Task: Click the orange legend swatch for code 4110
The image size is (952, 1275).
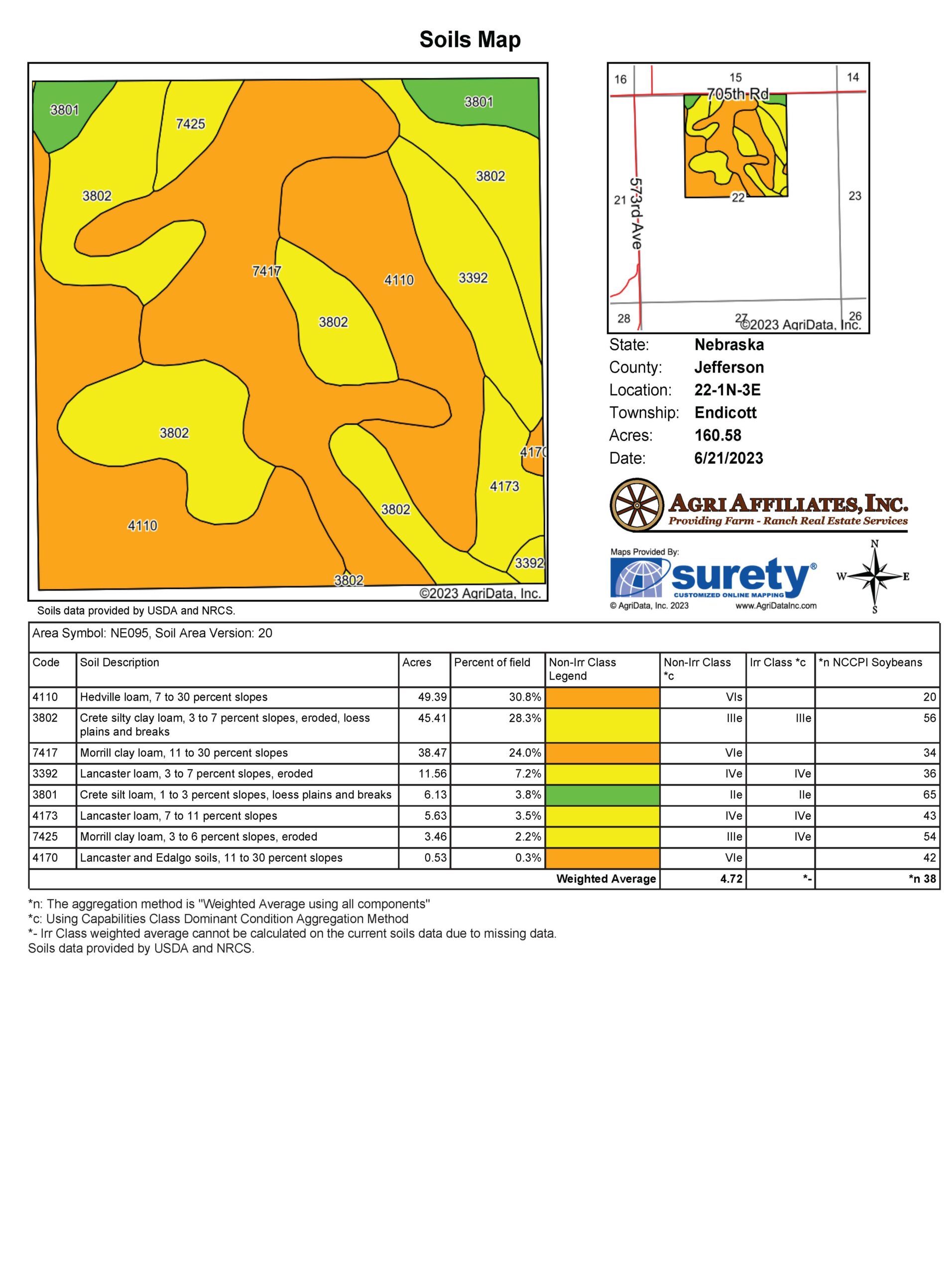Action: pos(603,697)
